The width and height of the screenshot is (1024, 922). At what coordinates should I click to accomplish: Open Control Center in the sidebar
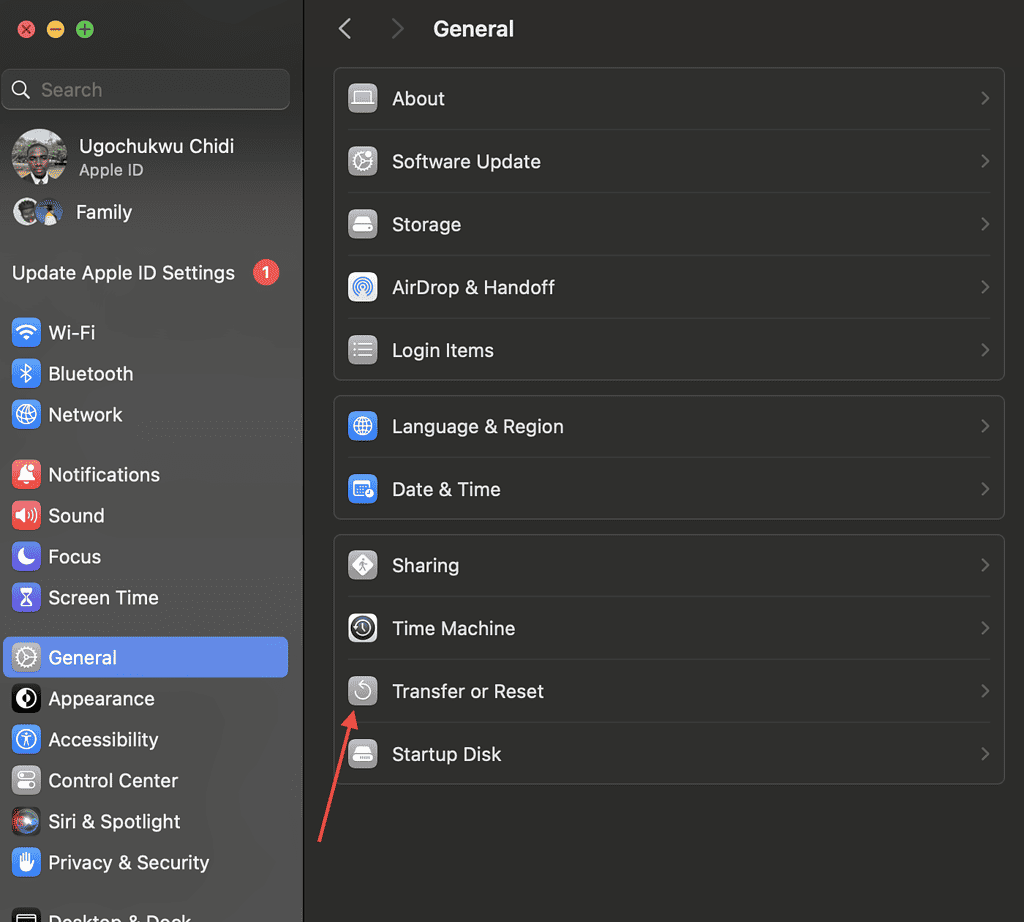pos(112,780)
